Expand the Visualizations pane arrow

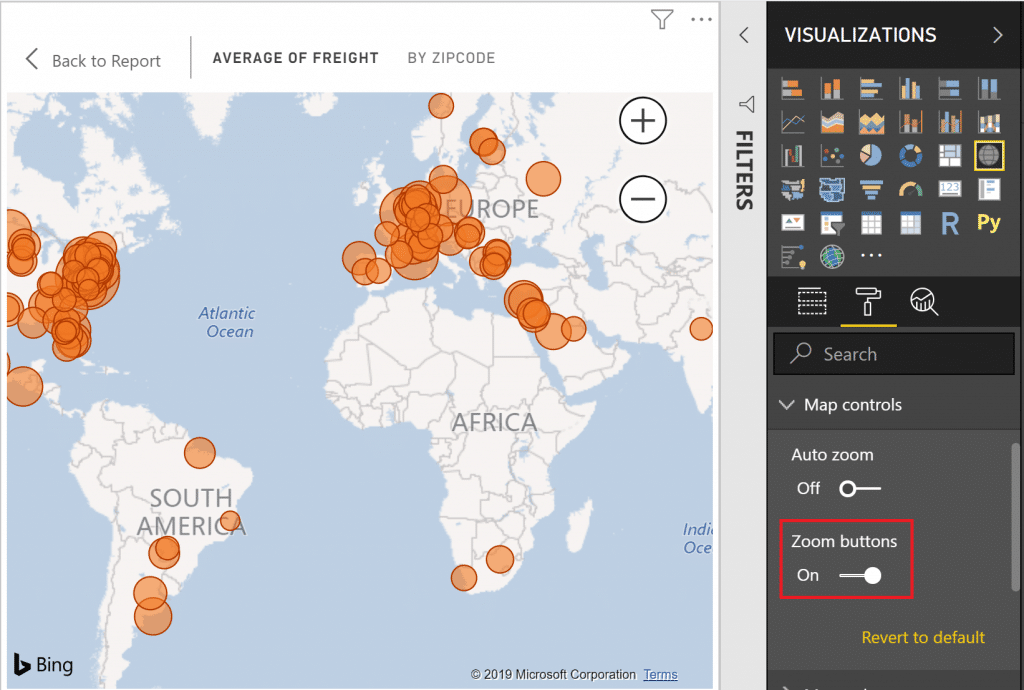(x=997, y=33)
